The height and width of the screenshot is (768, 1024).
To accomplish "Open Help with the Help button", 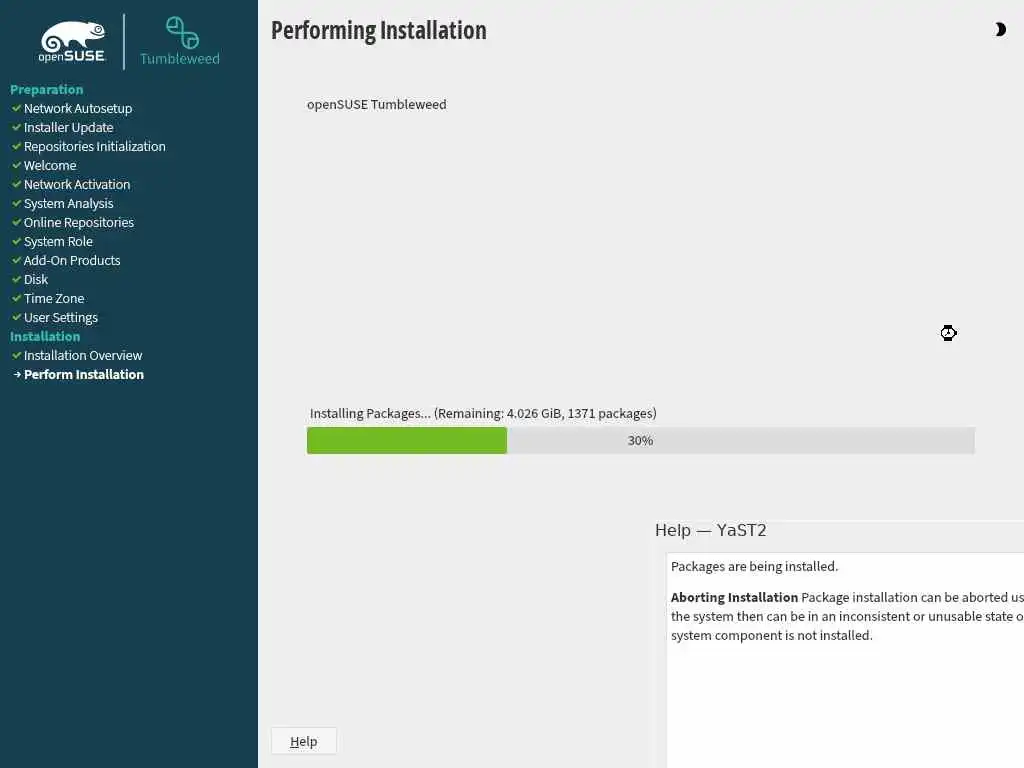I will 304,741.
